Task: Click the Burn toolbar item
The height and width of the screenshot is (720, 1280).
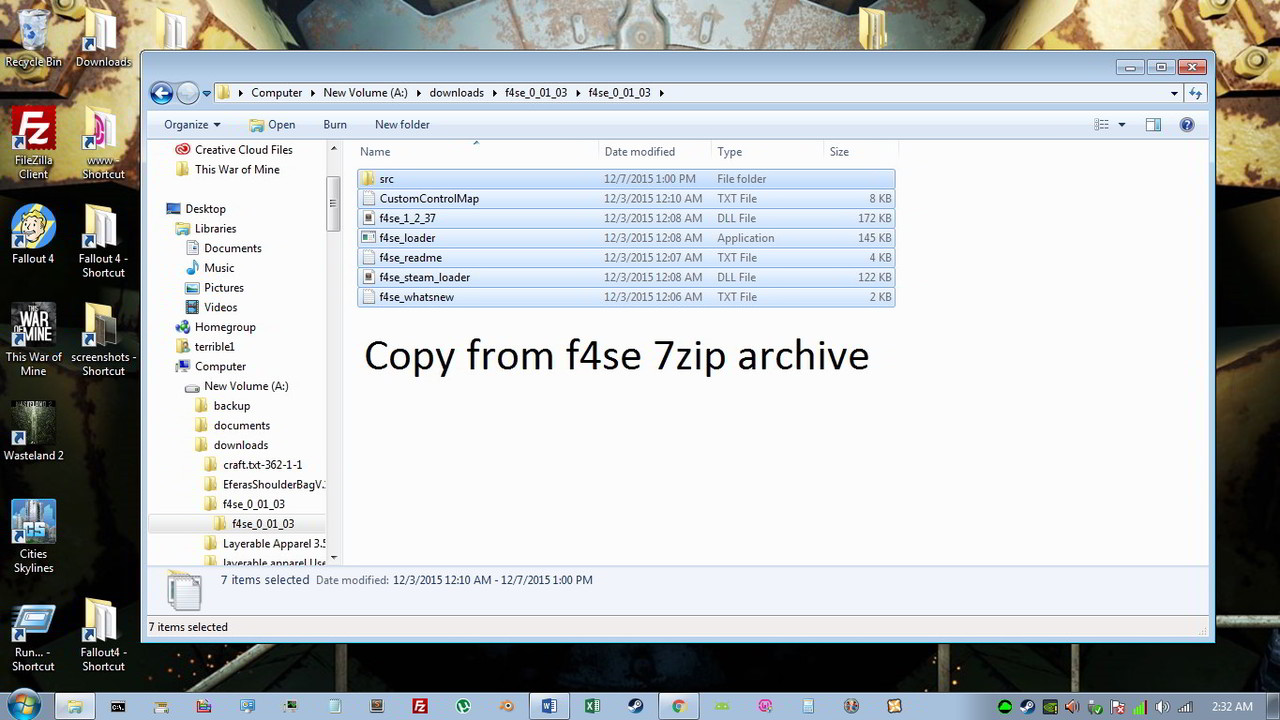Action: [334, 124]
